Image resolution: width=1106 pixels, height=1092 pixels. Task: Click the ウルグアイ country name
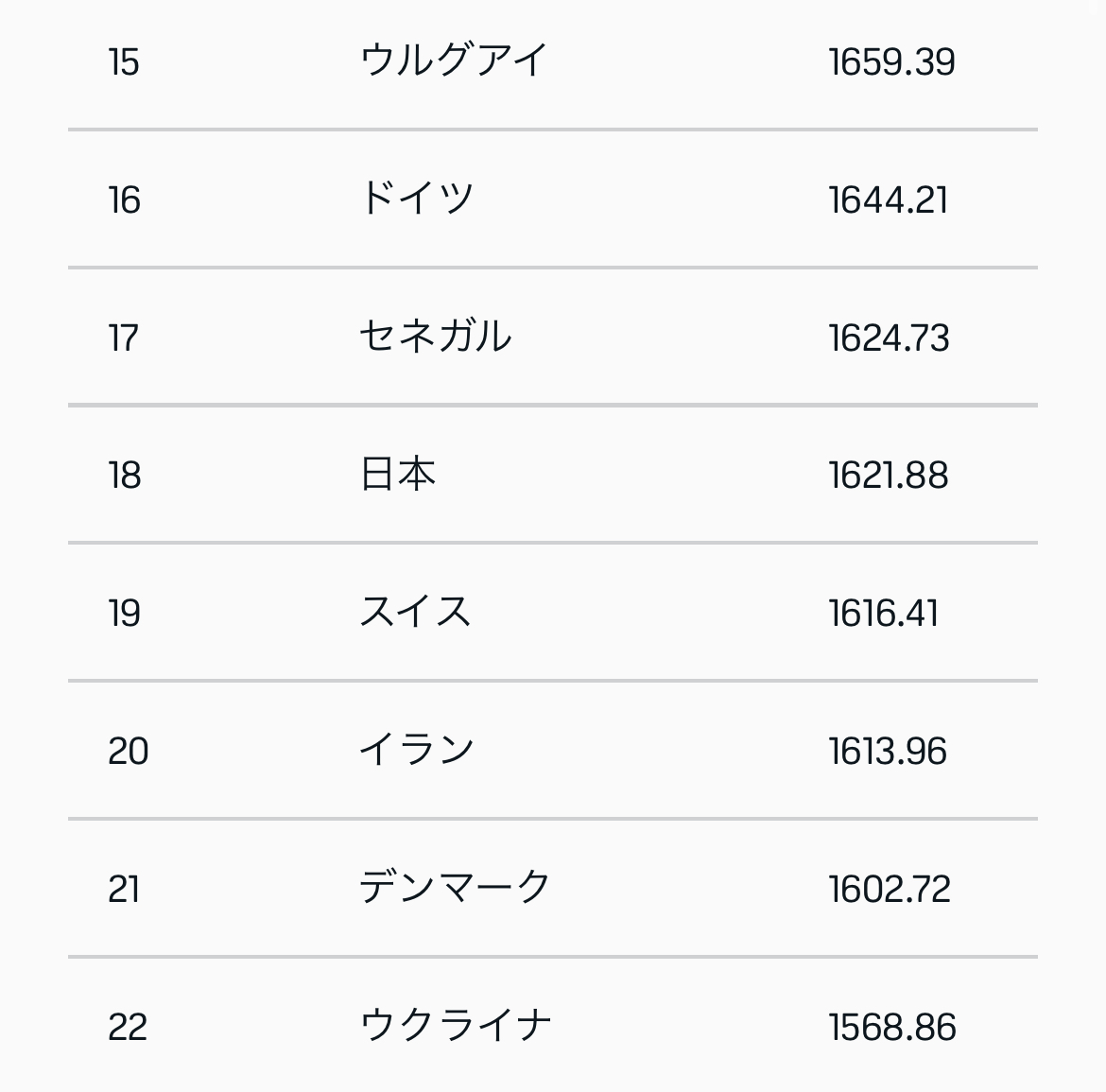(x=455, y=60)
